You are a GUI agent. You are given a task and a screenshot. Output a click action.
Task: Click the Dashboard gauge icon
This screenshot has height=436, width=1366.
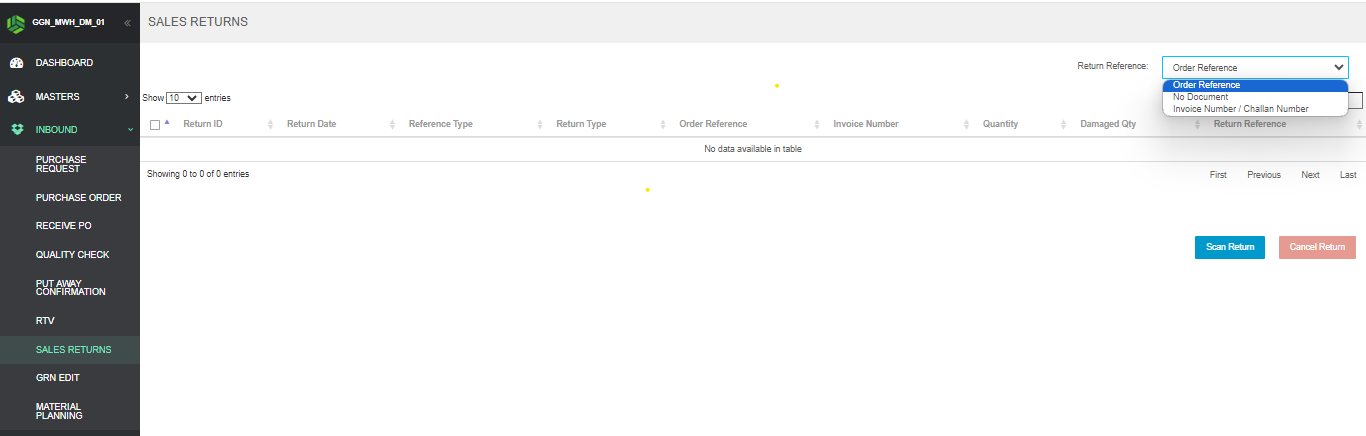(16, 63)
